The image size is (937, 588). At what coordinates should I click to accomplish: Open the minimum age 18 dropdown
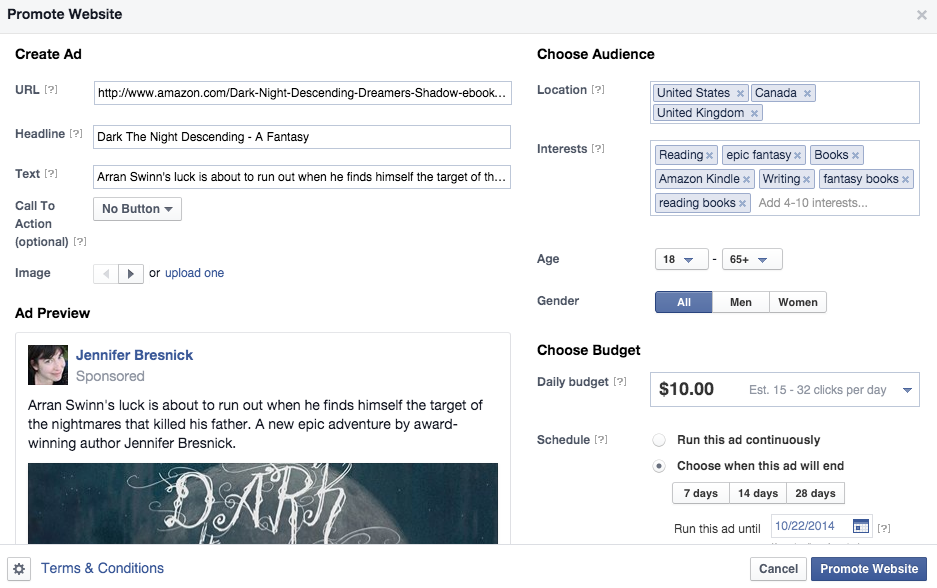[x=680, y=260]
